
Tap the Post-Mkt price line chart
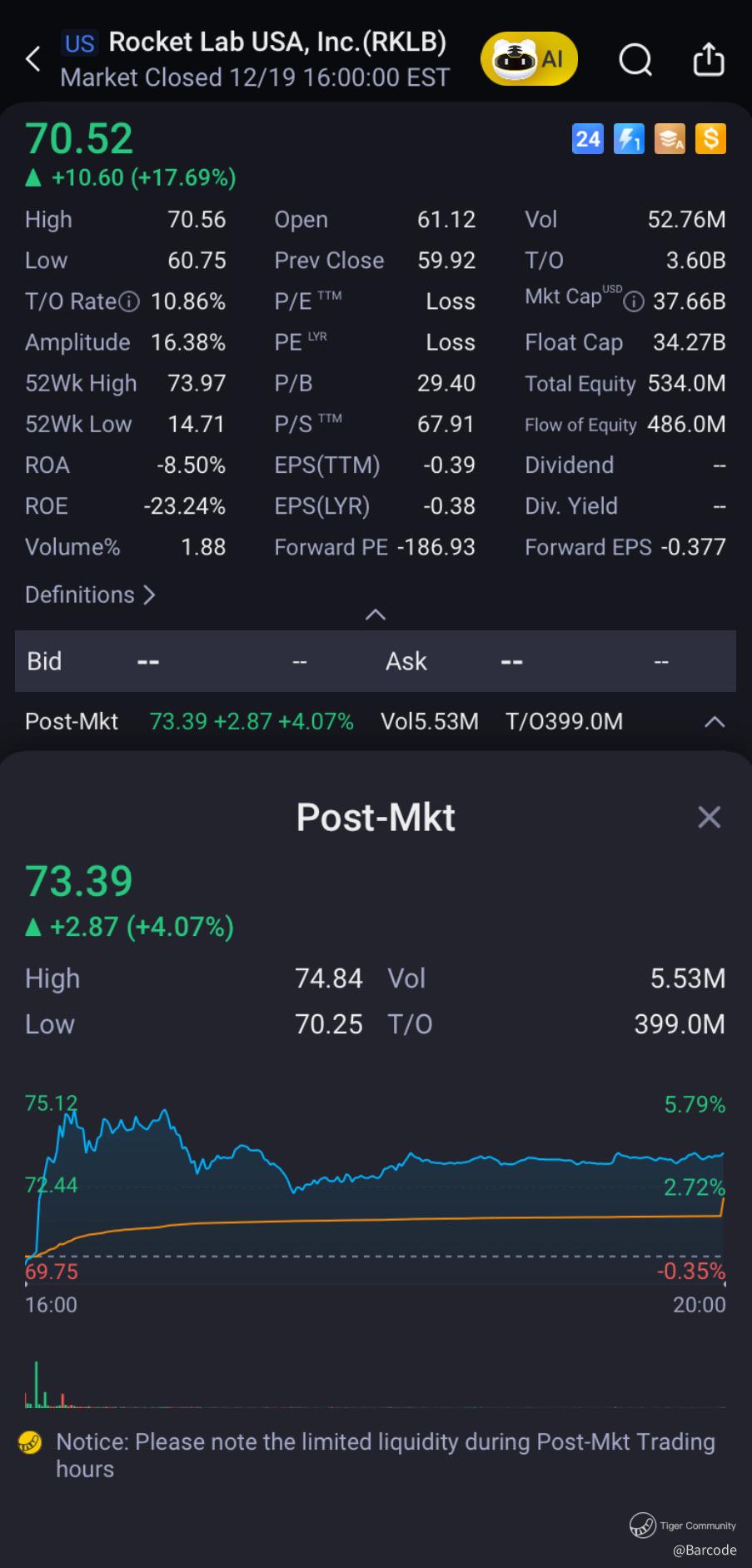coord(375,1182)
